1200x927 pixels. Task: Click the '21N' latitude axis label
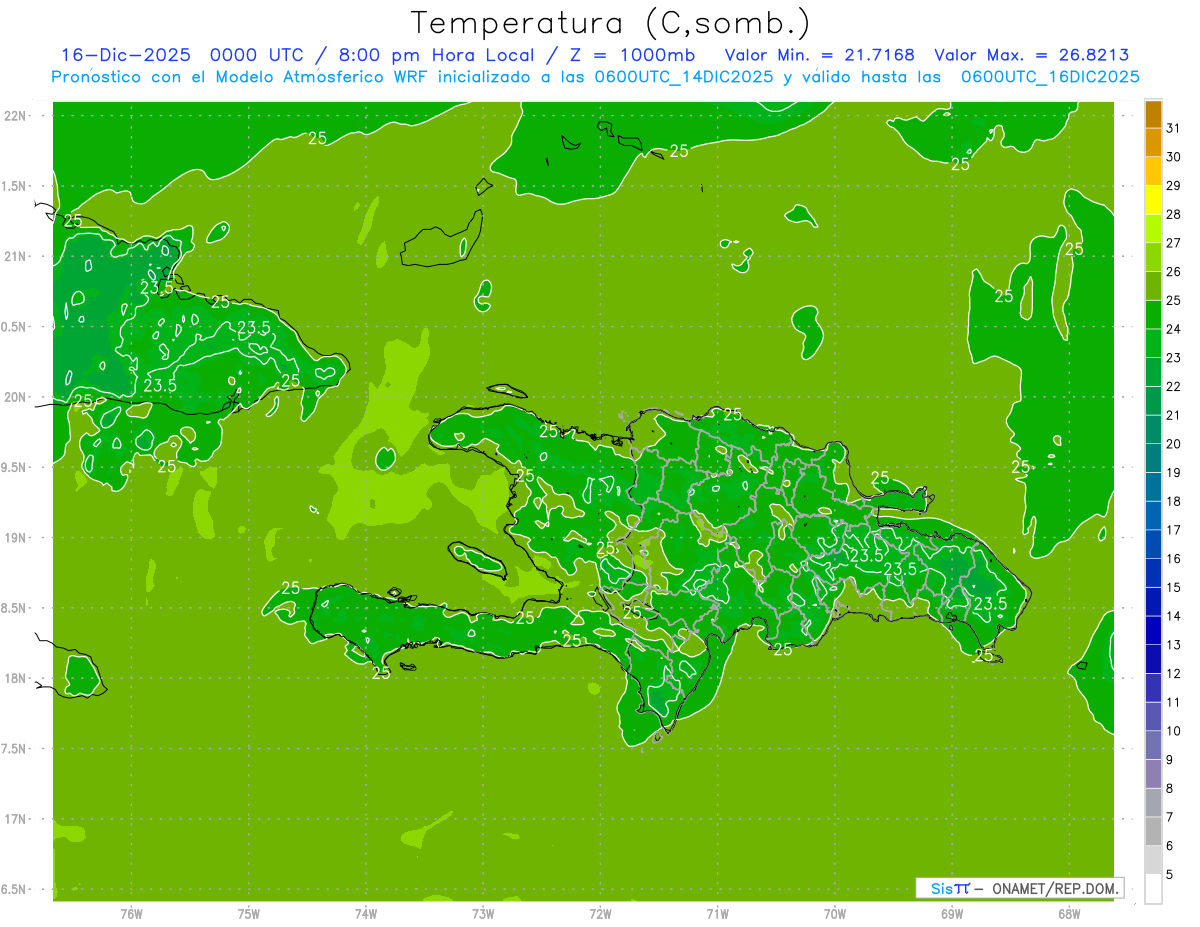coord(15,256)
